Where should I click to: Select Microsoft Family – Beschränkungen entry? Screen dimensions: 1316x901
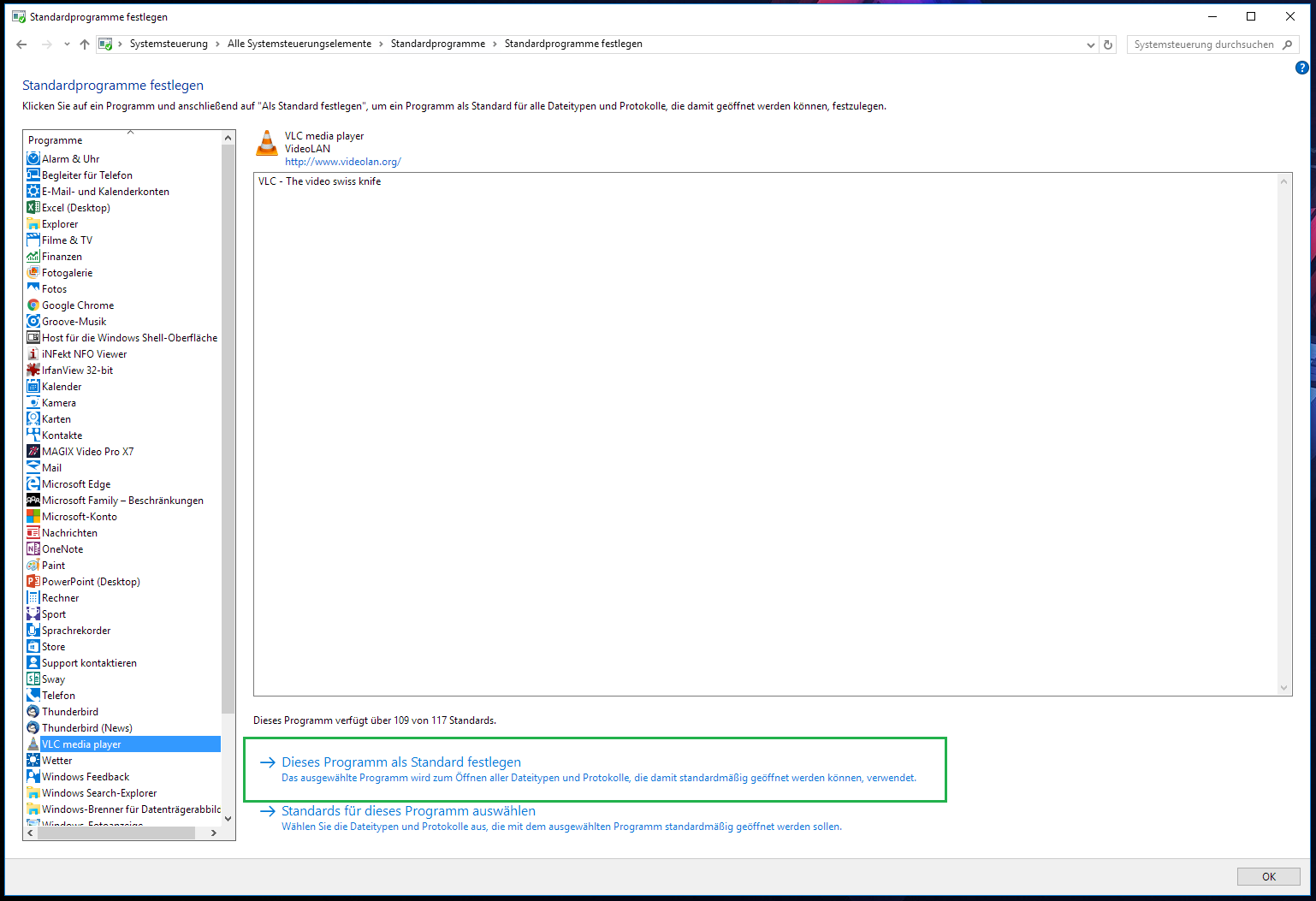click(x=123, y=500)
